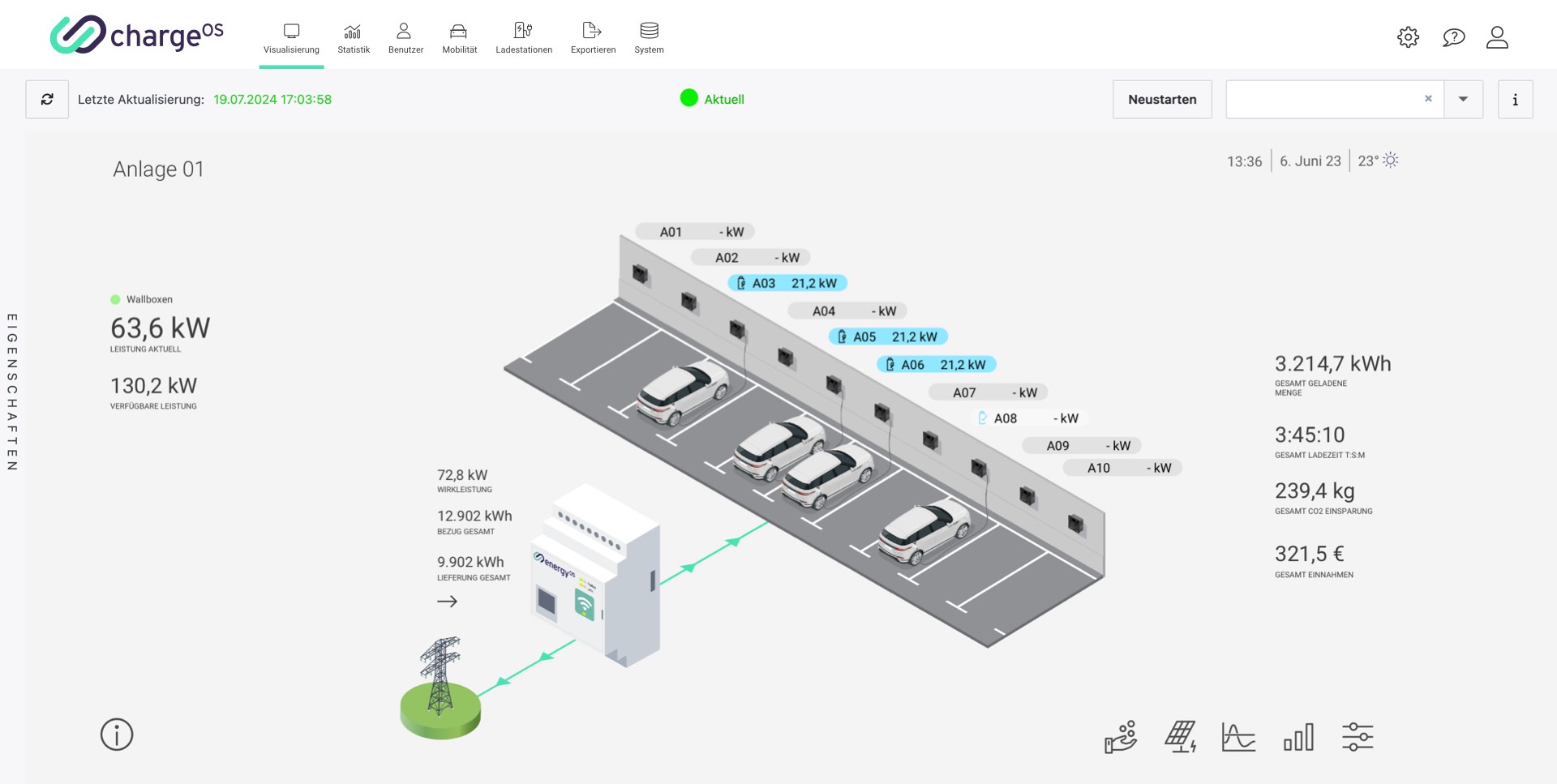Select charging point A01
This screenshot has height=784, width=1557.
(x=695, y=232)
